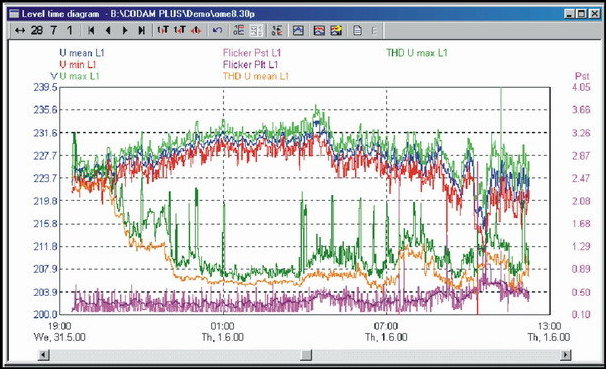Open the chart icon with yellow highlight
Screen dimensions: 606x369
point(336,31)
